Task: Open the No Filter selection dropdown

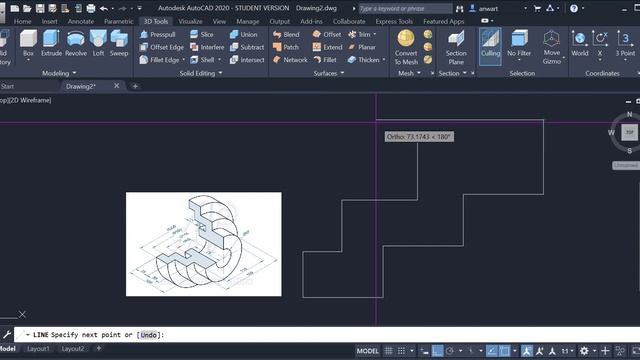Action: (x=519, y=60)
